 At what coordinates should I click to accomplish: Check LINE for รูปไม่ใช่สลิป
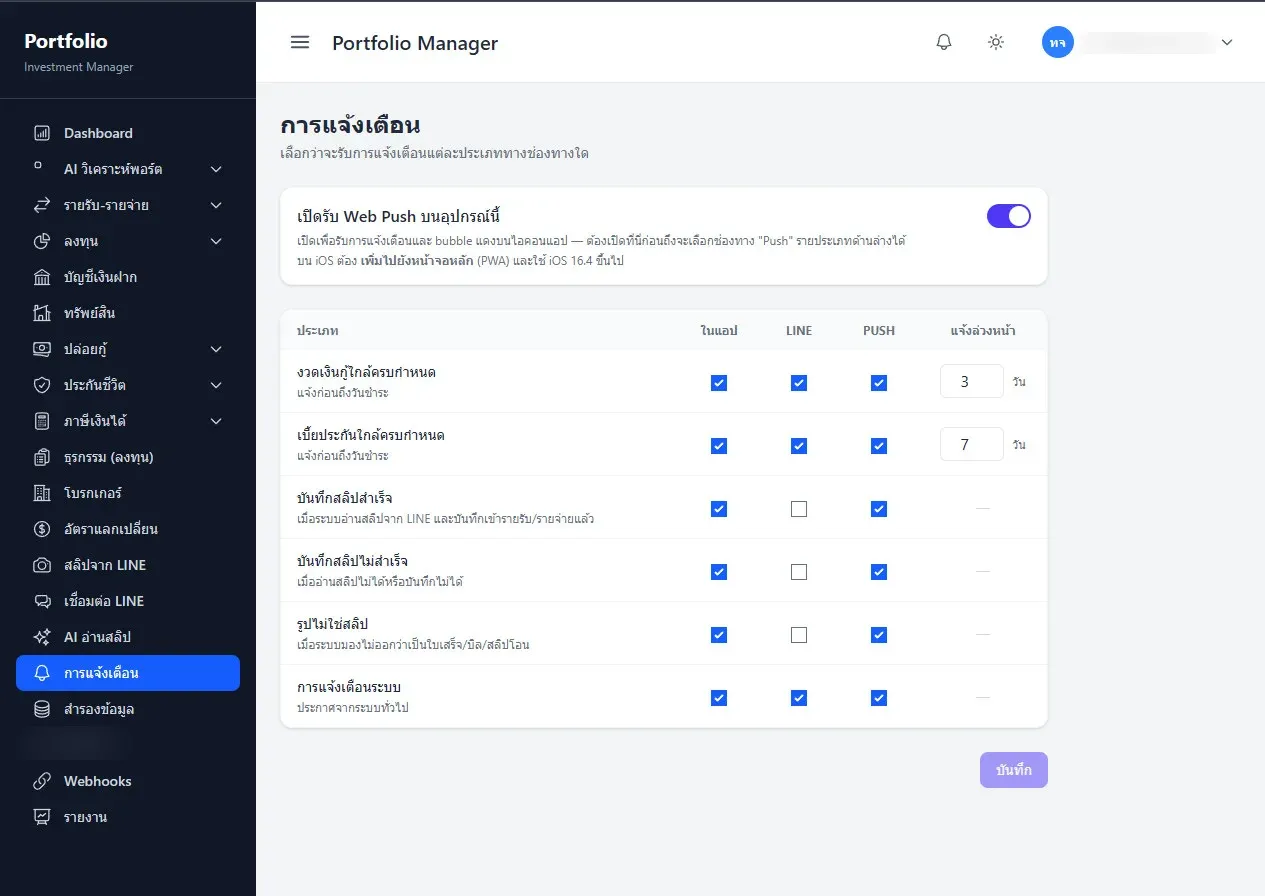799,635
